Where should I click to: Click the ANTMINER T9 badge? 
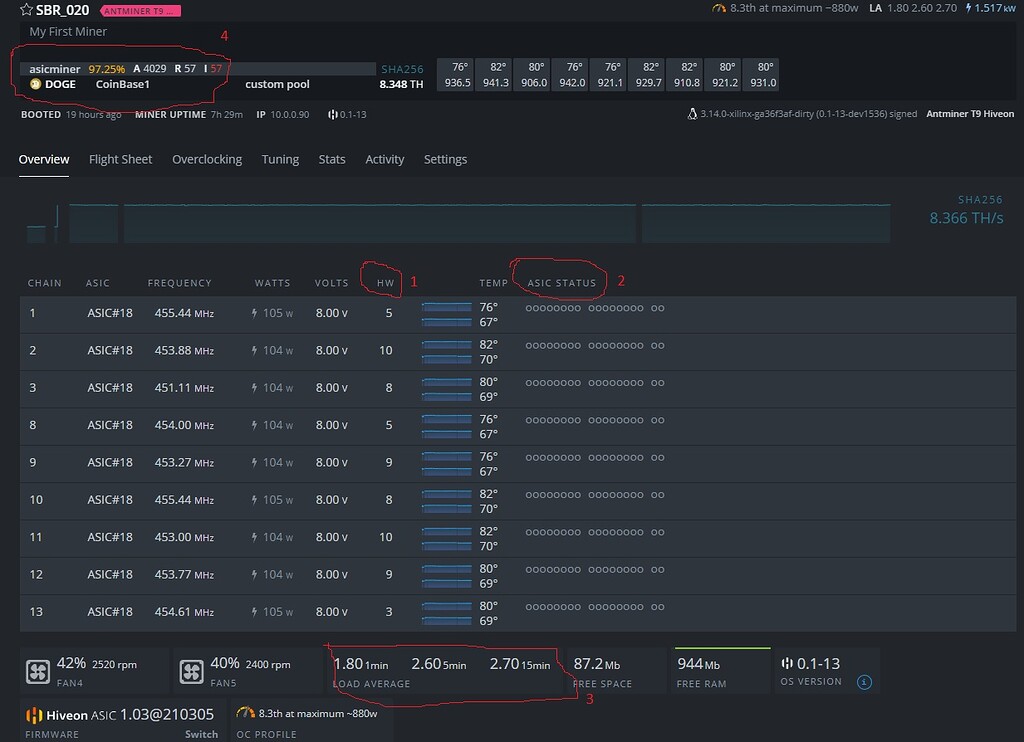pyautogui.click(x=140, y=10)
